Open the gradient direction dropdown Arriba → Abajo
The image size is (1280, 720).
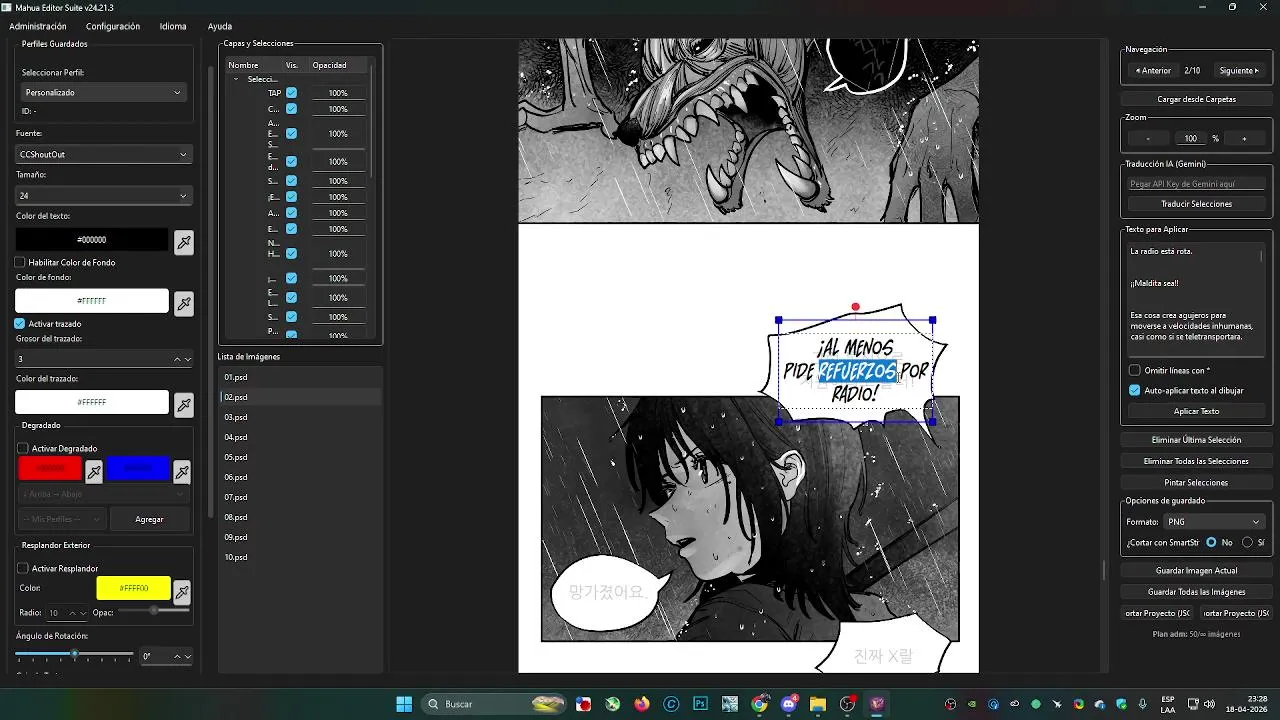[x=104, y=494]
